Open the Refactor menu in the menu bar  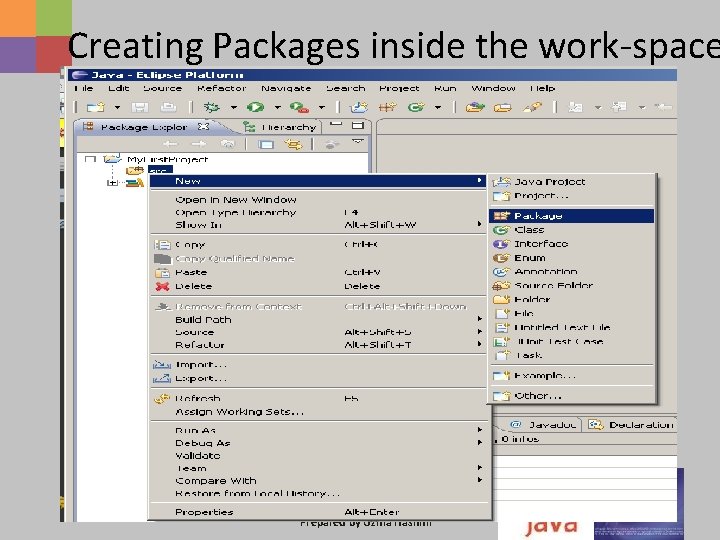click(222, 88)
